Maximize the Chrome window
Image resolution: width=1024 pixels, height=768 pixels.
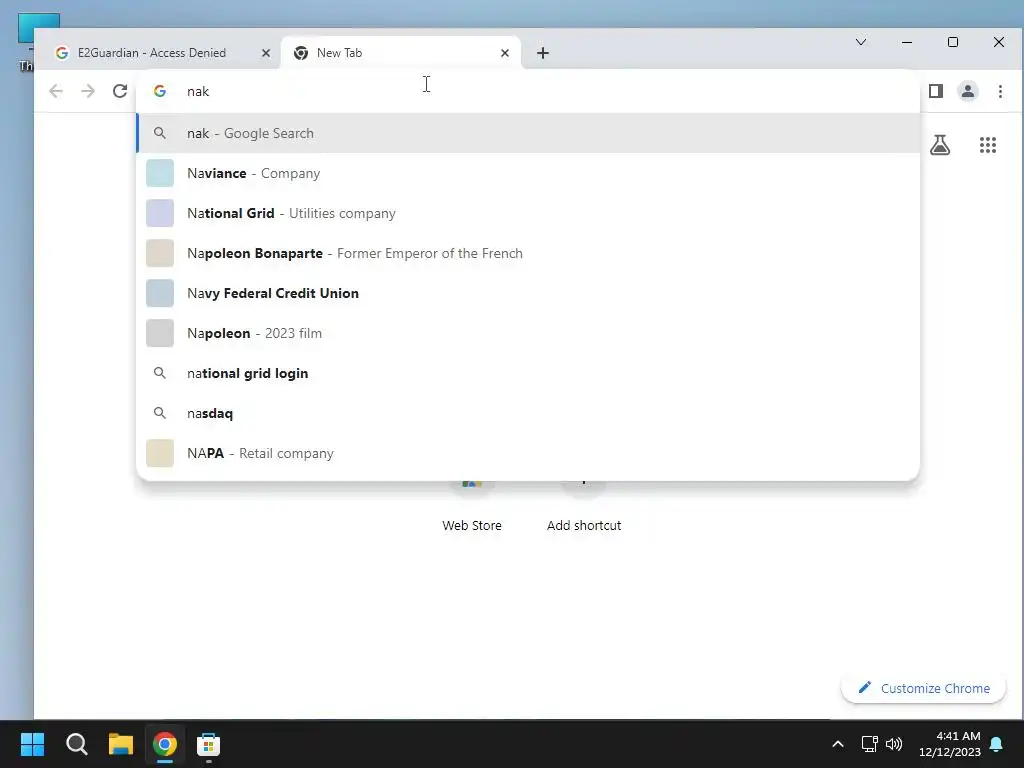click(x=953, y=42)
